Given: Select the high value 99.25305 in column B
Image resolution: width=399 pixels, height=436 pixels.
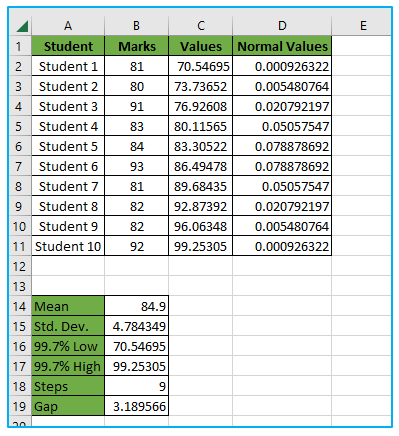Looking at the screenshot, I should point(136,366).
